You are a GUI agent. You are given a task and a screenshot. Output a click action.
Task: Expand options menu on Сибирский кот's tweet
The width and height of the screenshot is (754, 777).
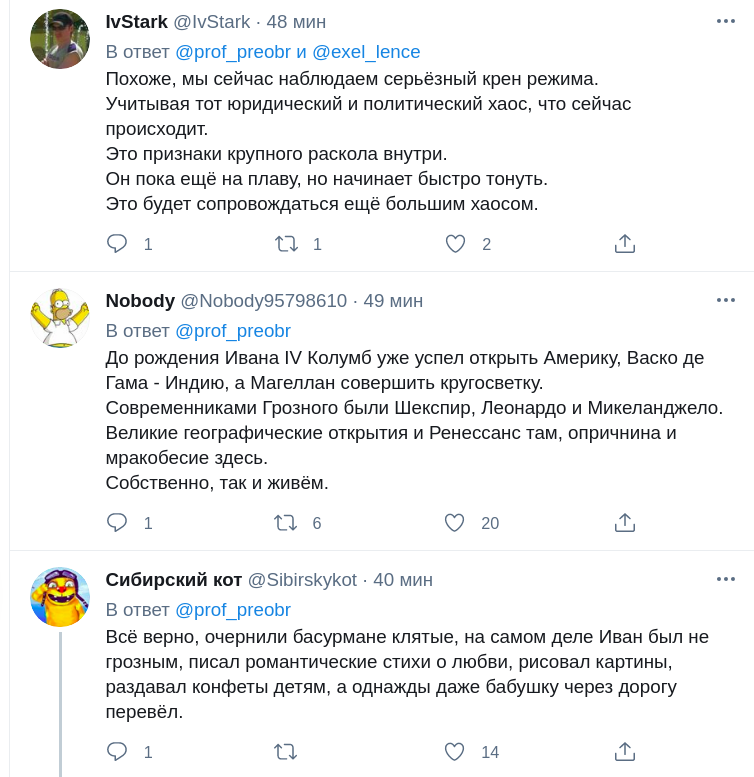[725, 579]
